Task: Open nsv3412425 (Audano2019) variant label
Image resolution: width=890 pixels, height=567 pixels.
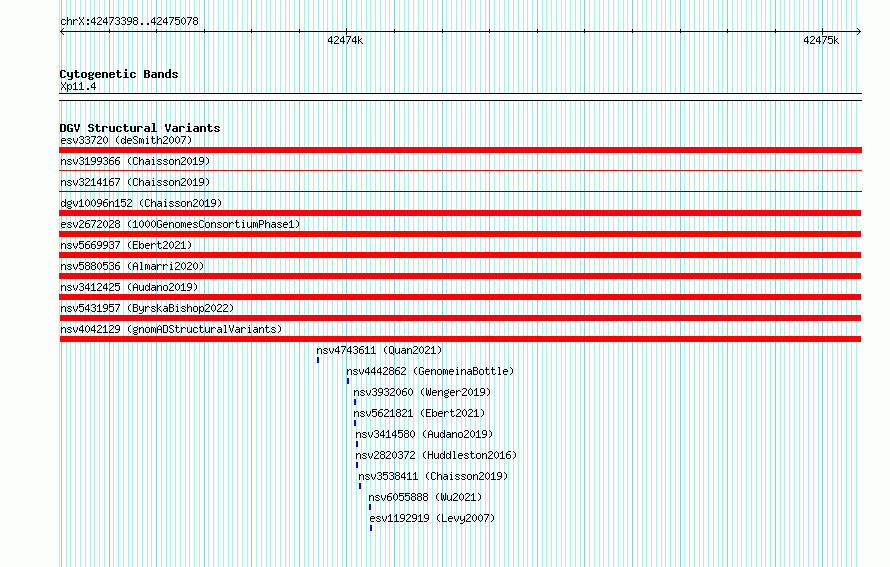Action: (129, 287)
